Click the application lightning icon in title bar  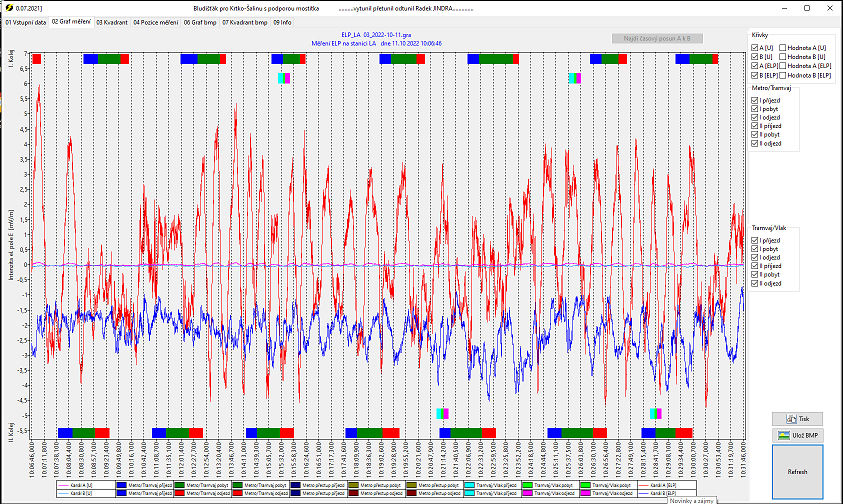coord(8,7)
